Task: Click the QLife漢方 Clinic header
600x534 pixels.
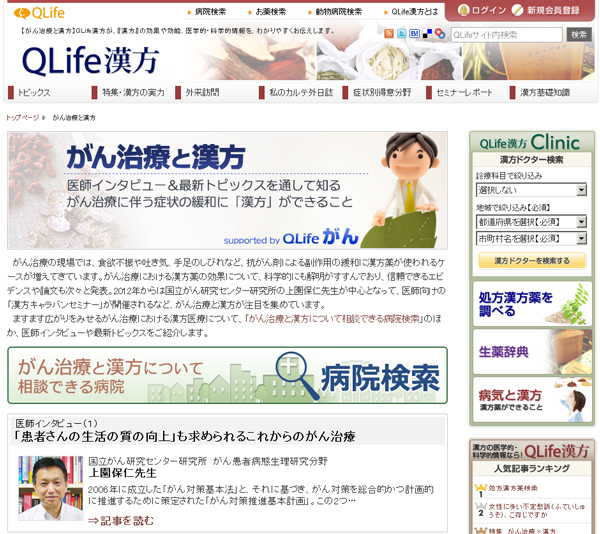Action: pyautogui.click(x=530, y=143)
